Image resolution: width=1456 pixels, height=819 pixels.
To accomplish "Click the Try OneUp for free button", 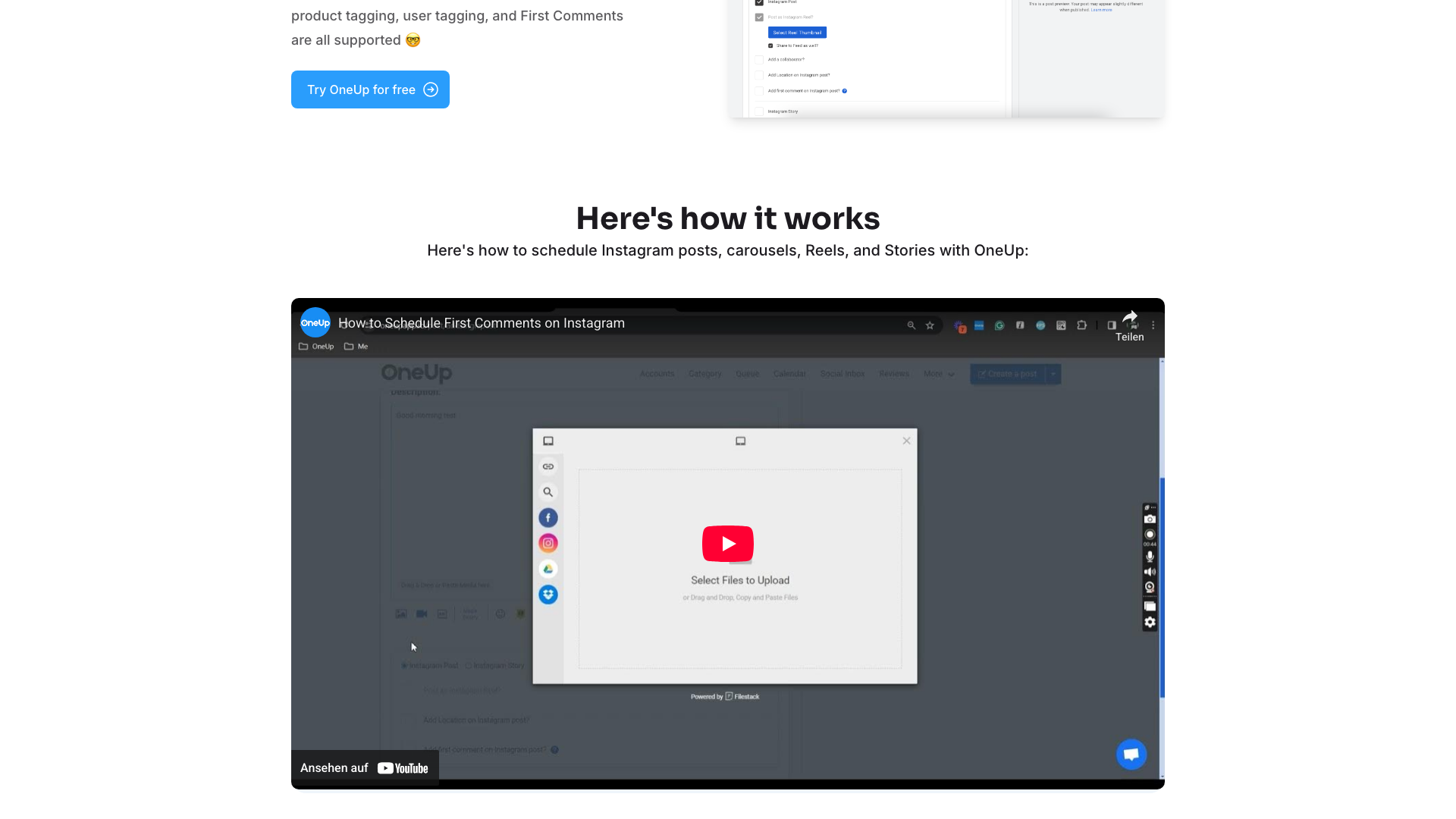I will [x=370, y=89].
